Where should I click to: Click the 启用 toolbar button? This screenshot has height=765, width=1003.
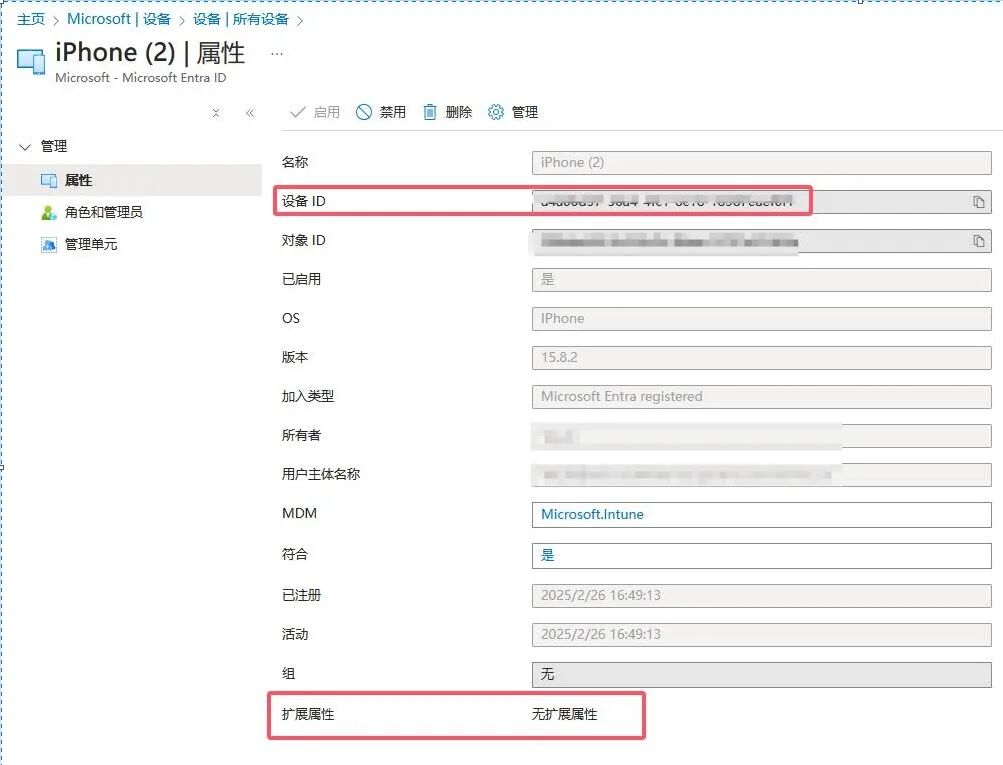(x=315, y=113)
